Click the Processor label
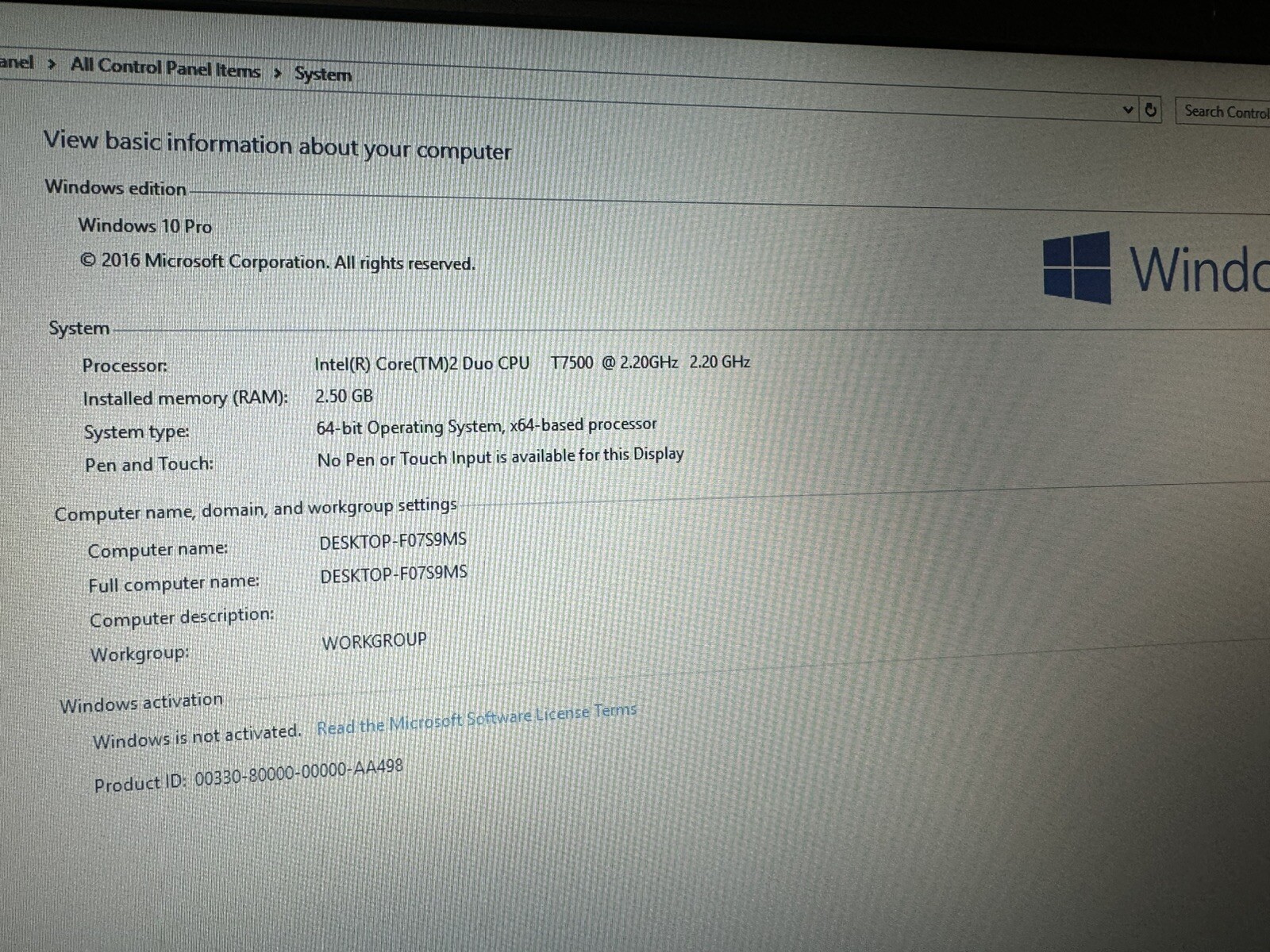Viewport: 1270px width, 952px height. point(125,366)
